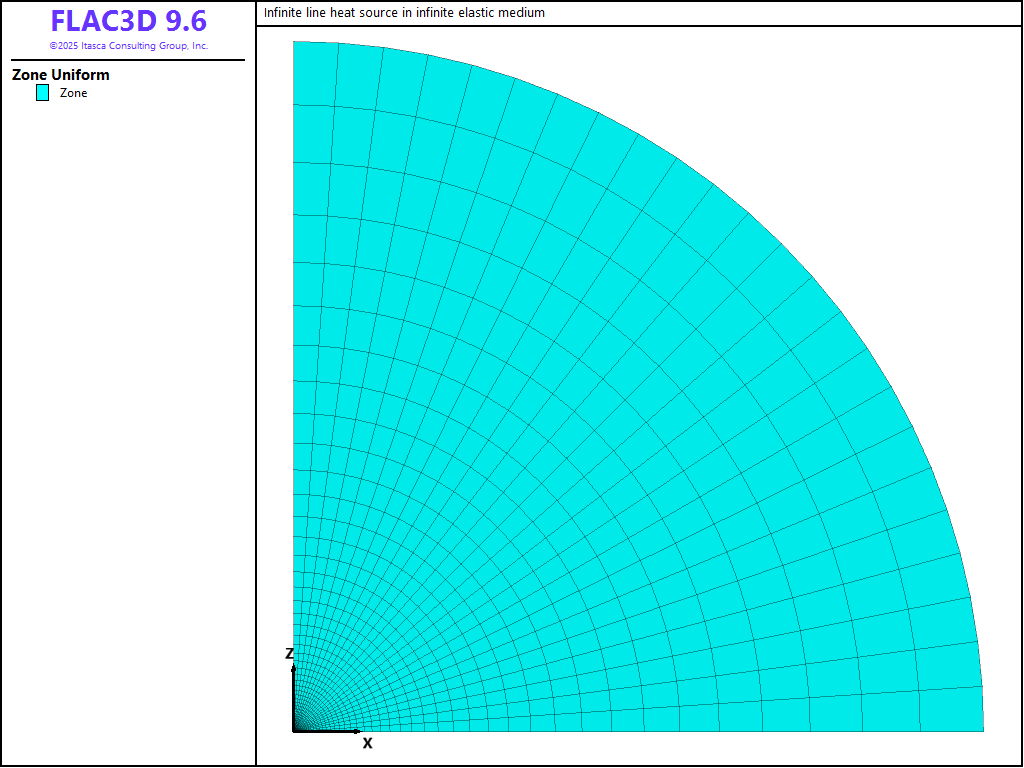Screen dimensions: 1024x768
Task: Click the axis triad origin point
Action: [x=293, y=731]
